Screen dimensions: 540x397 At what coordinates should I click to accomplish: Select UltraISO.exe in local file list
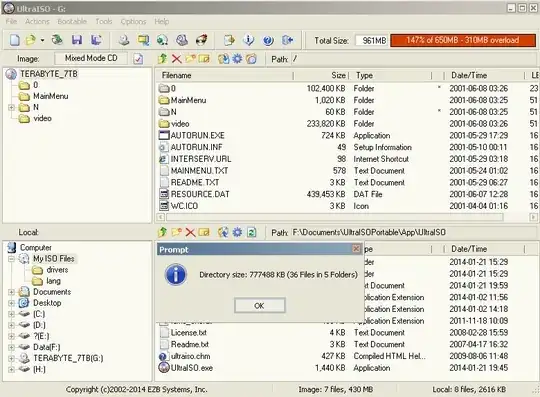192,368
